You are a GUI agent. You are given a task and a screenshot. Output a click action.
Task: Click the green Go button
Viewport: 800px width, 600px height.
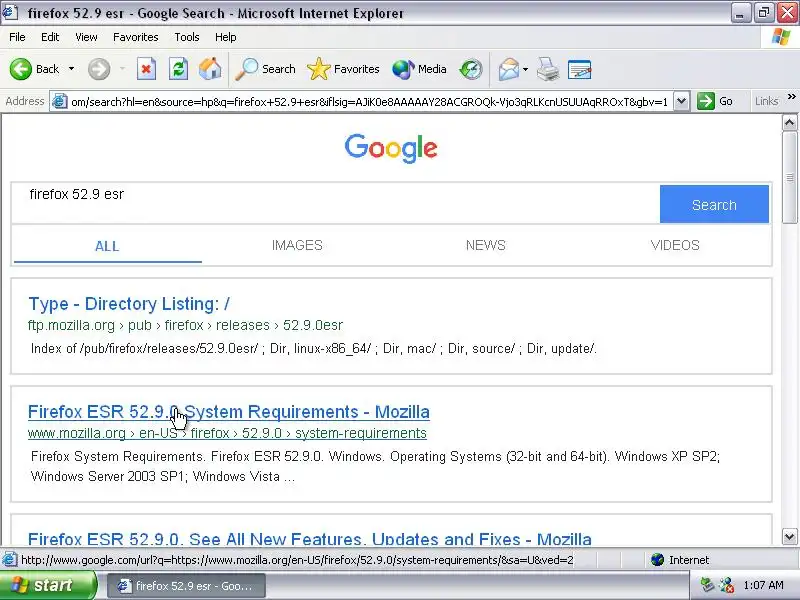715,101
